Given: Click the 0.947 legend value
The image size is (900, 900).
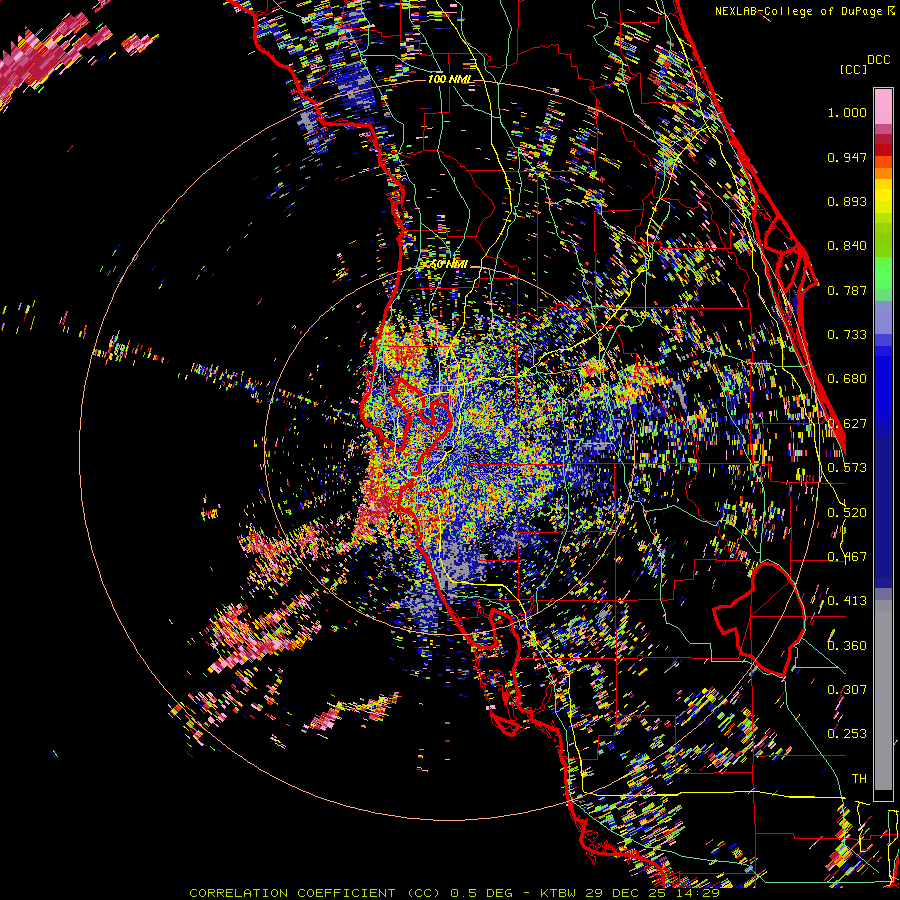Looking at the screenshot, I should [x=847, y=157].
